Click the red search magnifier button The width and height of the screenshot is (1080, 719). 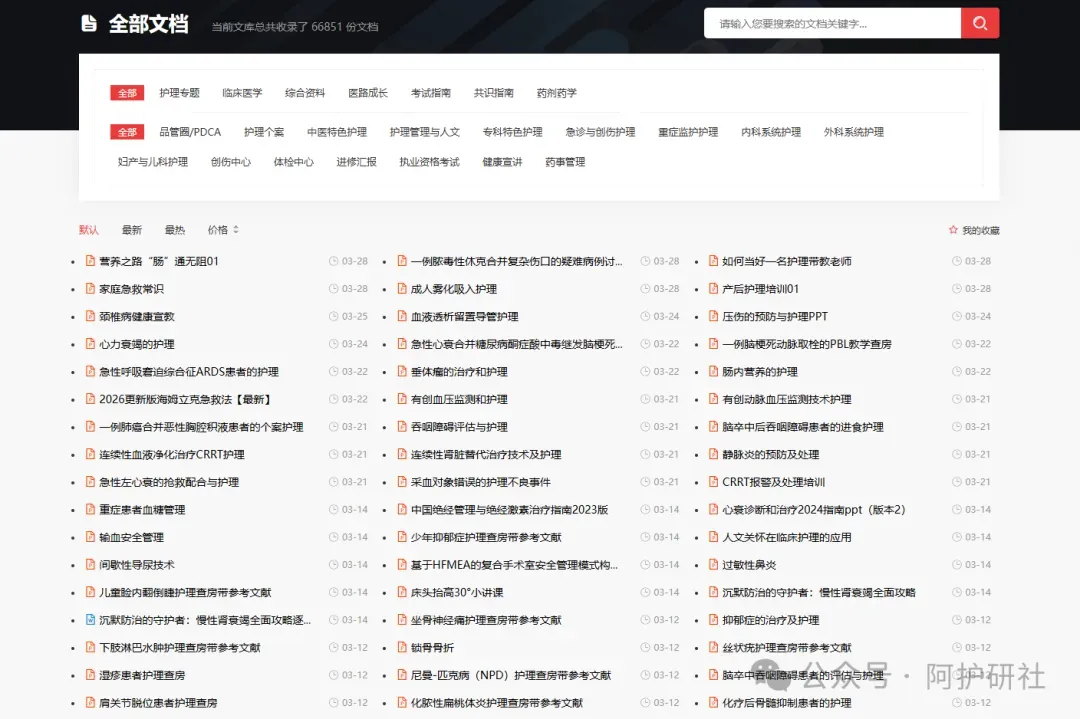click(x=979, y=23)
